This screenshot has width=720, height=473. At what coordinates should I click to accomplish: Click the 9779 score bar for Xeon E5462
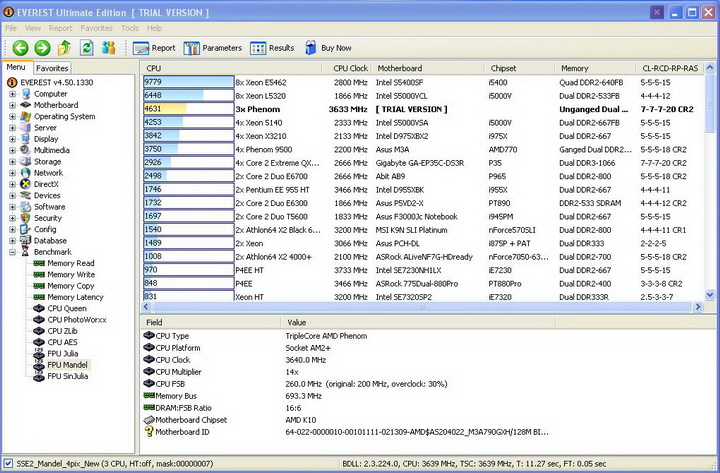pos(188,82)
